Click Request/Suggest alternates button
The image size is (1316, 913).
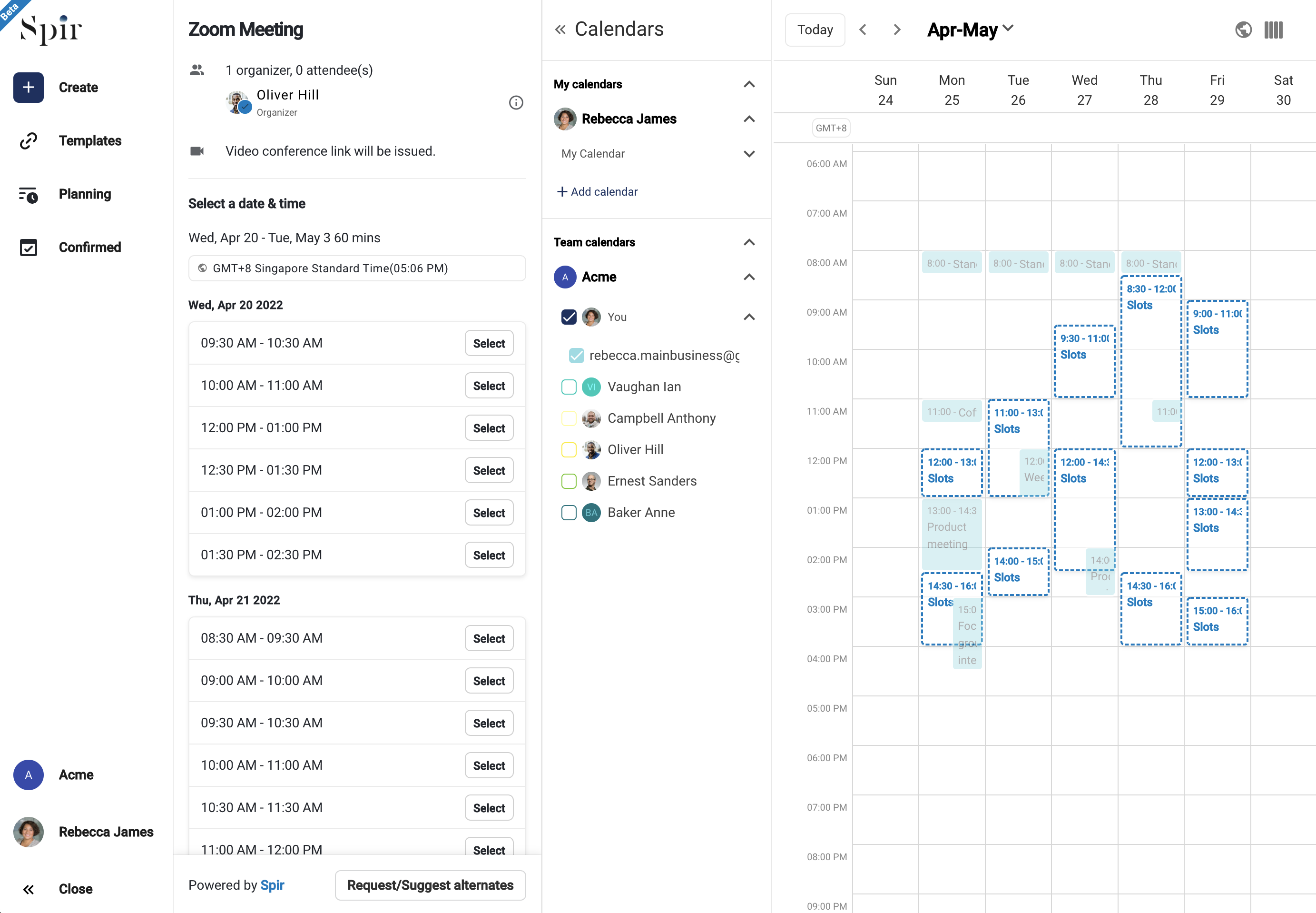[x=430, y=885]
